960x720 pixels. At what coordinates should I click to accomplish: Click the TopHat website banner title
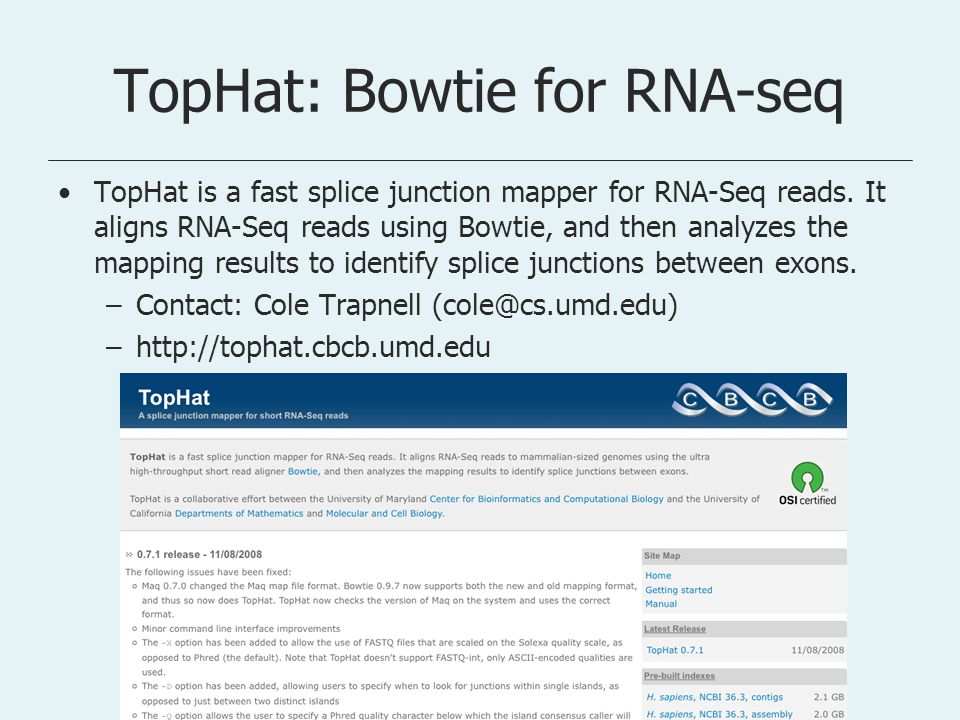click(174, 397)
